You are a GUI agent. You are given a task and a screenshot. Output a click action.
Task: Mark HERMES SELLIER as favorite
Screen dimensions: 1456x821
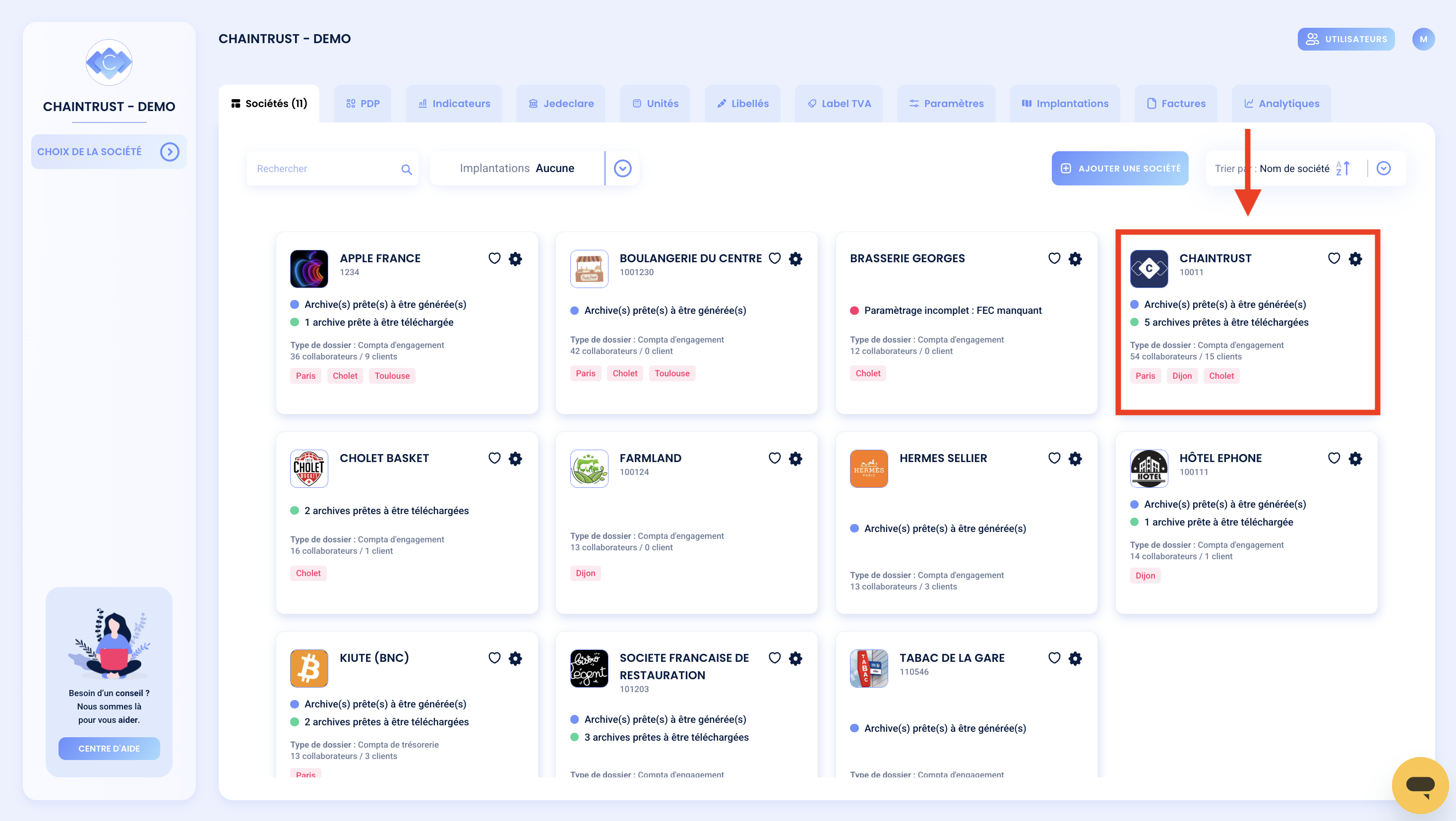click(x=1055, y=458)
